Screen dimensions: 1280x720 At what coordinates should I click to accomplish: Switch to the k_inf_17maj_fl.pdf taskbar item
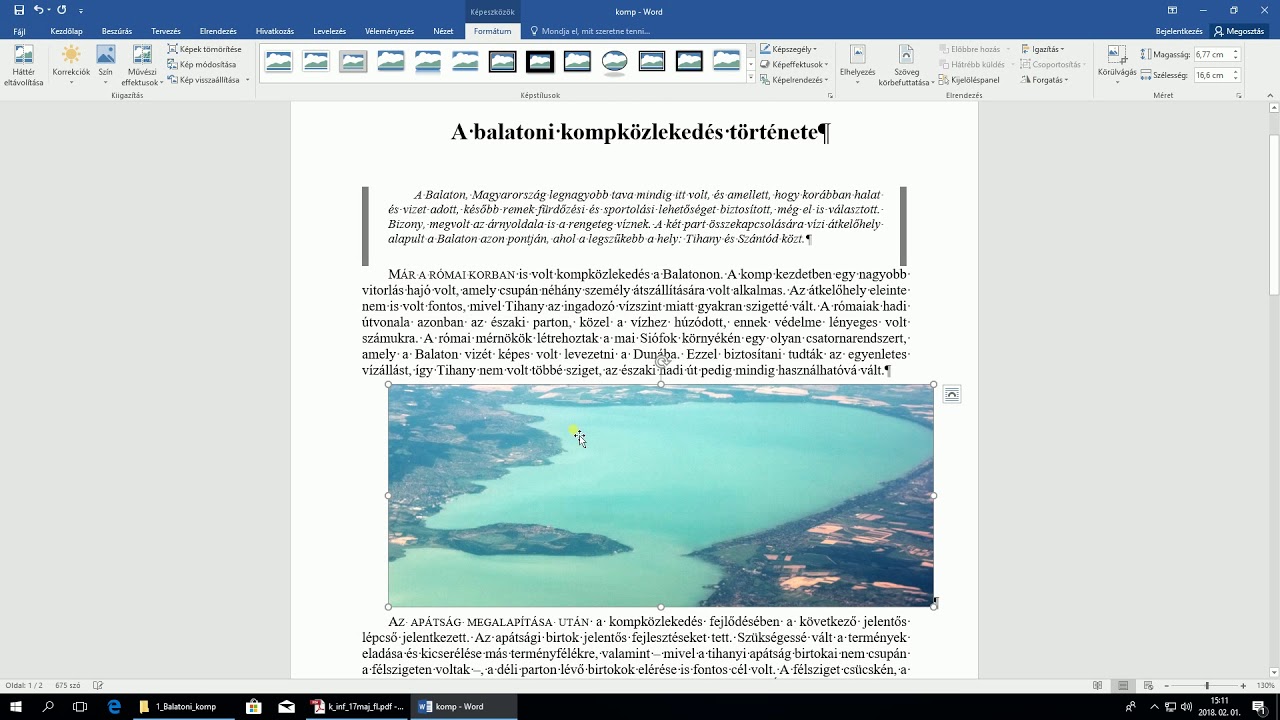(x=358, y=706)
